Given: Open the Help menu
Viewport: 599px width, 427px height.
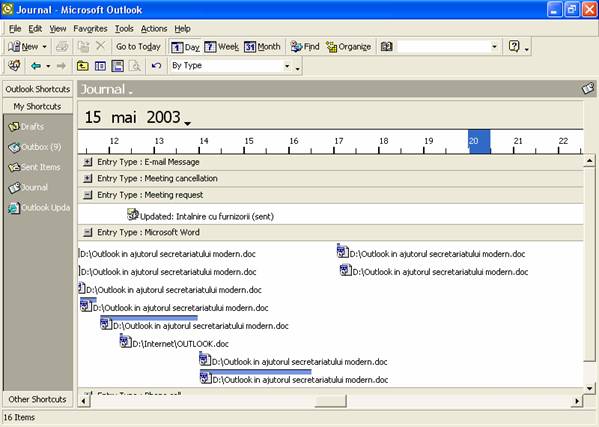Looking at the screenshot, I should click(x=182, y=29).
